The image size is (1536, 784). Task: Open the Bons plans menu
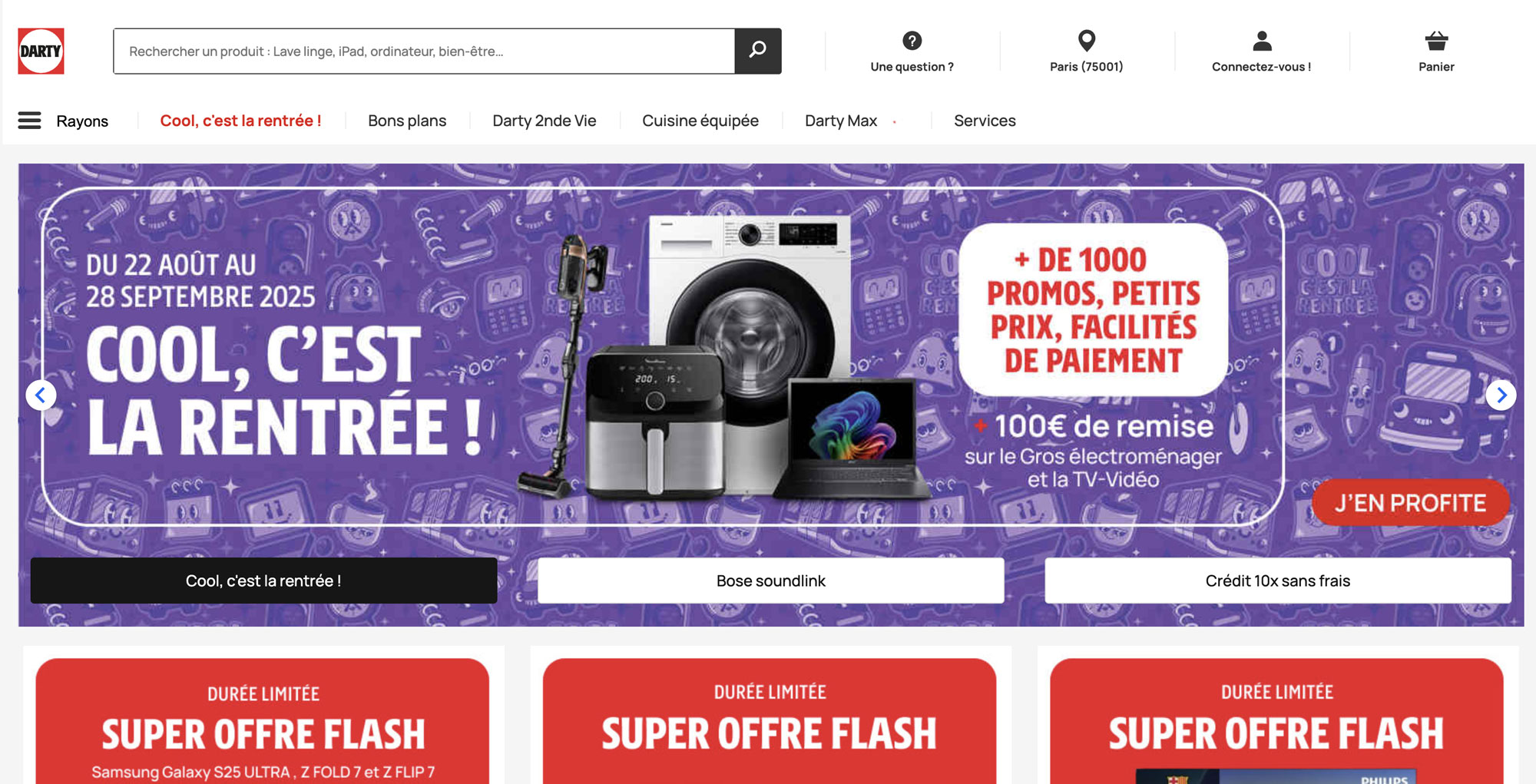click(407, 121)
